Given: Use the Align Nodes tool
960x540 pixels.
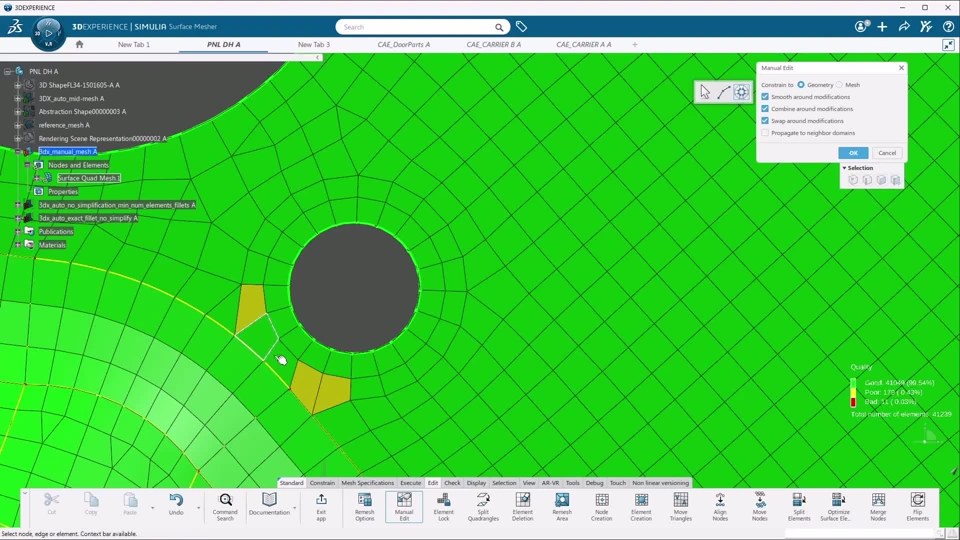Looking at the screenshot, I should (720, 506).
